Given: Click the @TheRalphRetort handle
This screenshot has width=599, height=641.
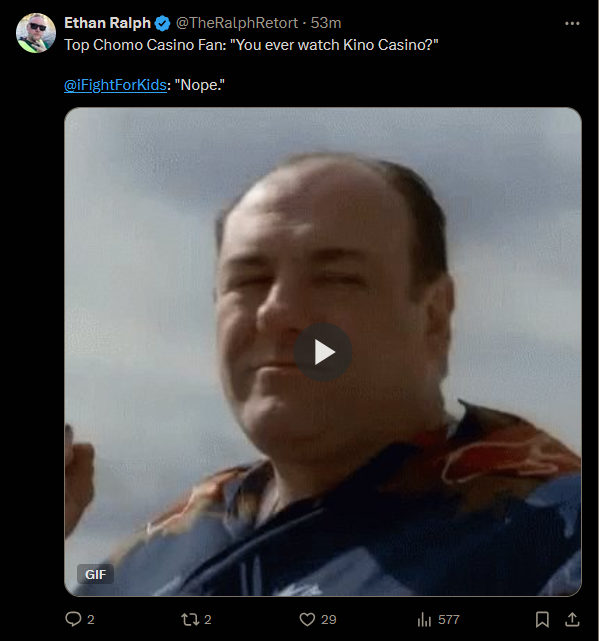Looking at the screenshot, I should [x=237, y=23].
